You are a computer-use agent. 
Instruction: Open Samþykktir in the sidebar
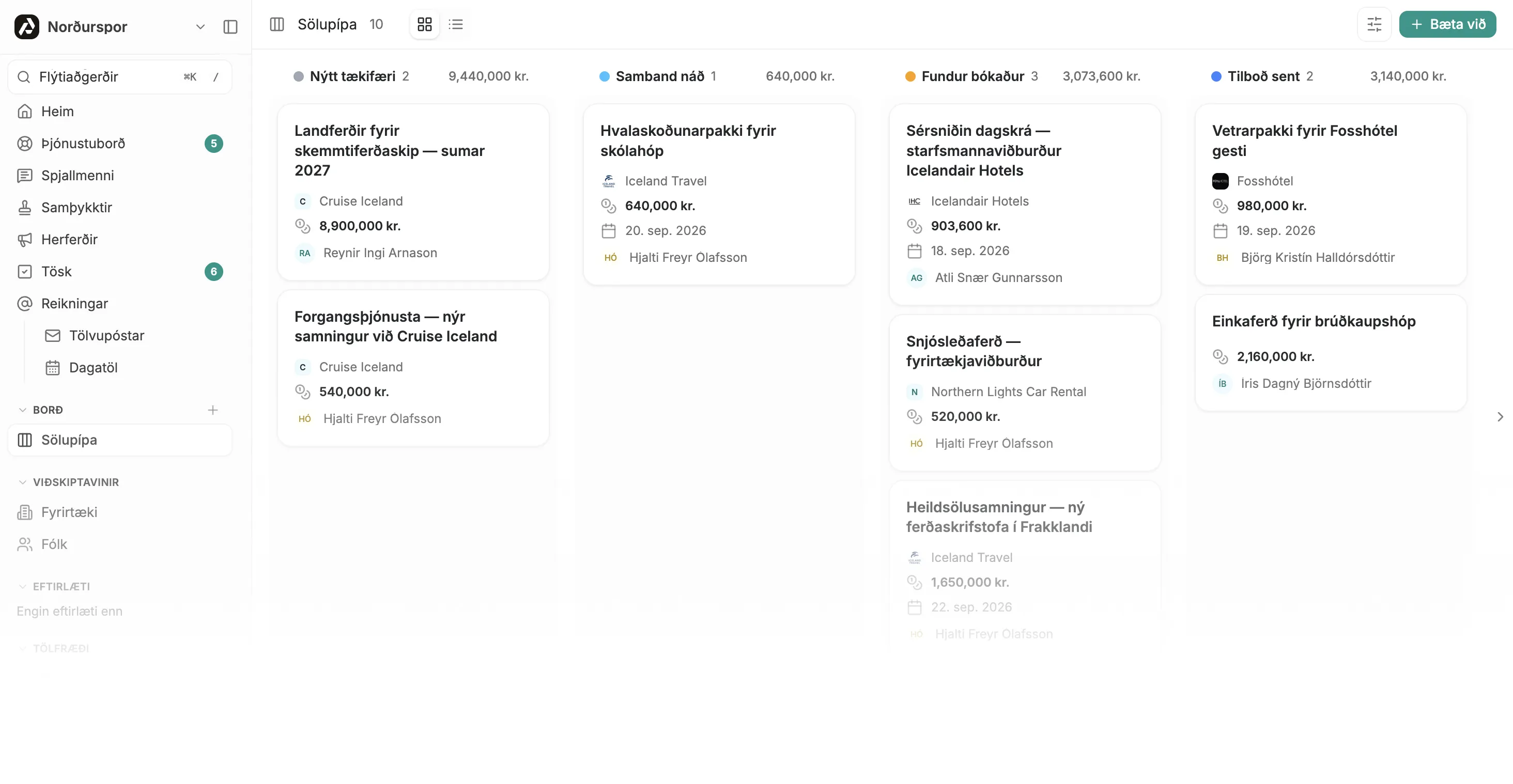[x=120, y=208]
